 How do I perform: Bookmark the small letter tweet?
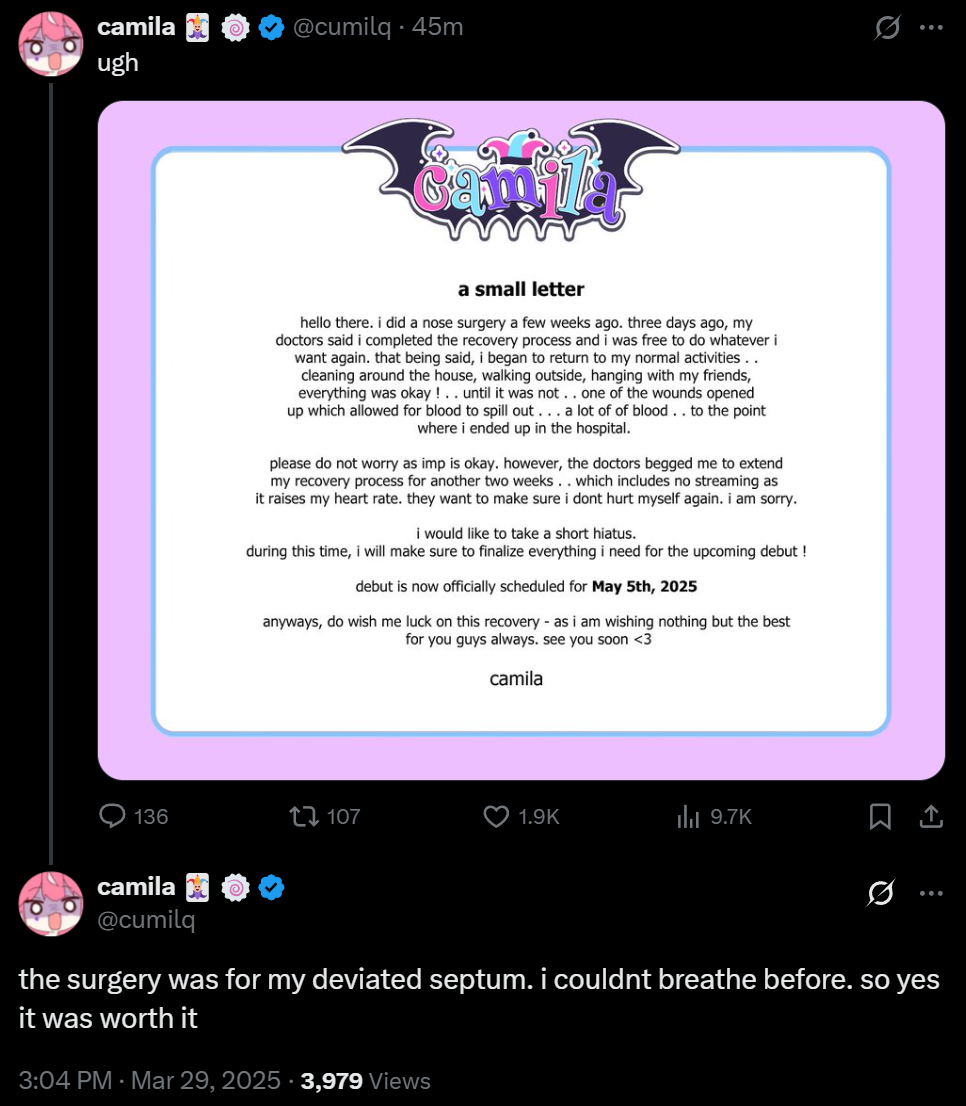pyautogui.click(x=880, y=816)
